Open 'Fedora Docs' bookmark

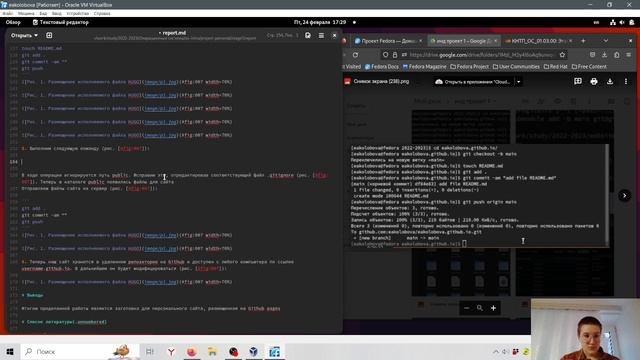click(x=382, y=67)
